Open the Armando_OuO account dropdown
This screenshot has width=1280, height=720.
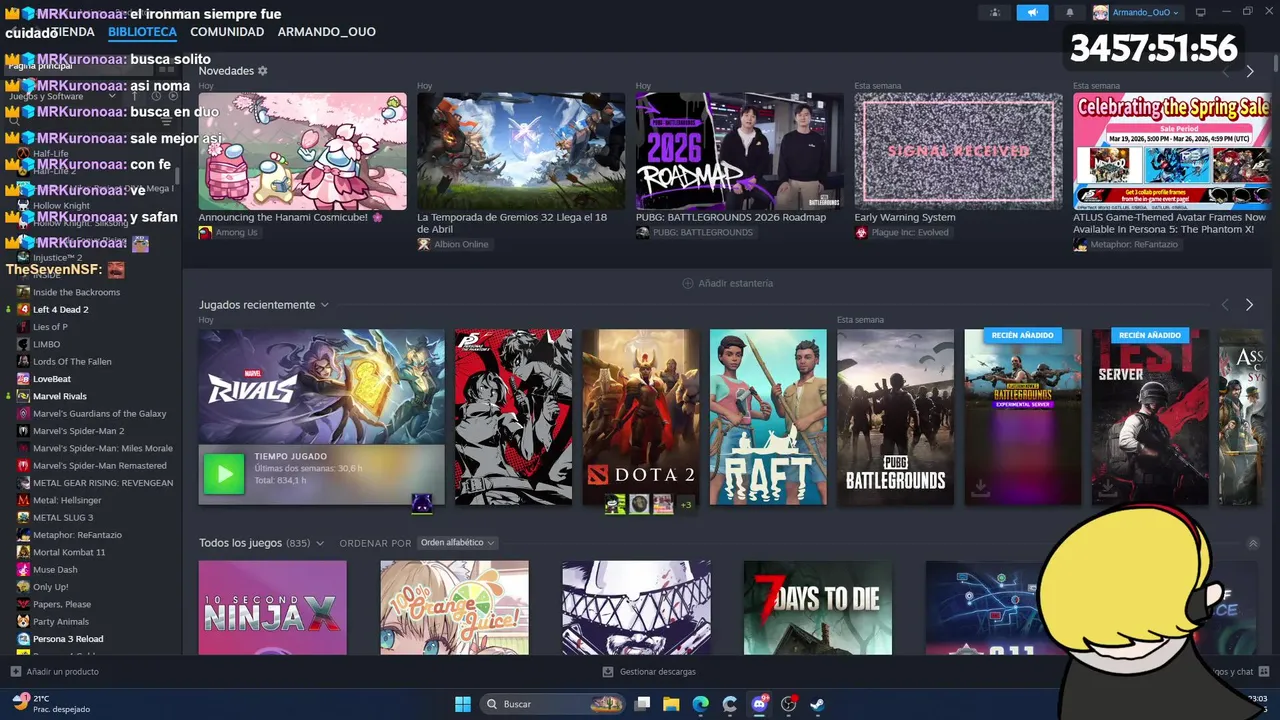(1136, 12)
